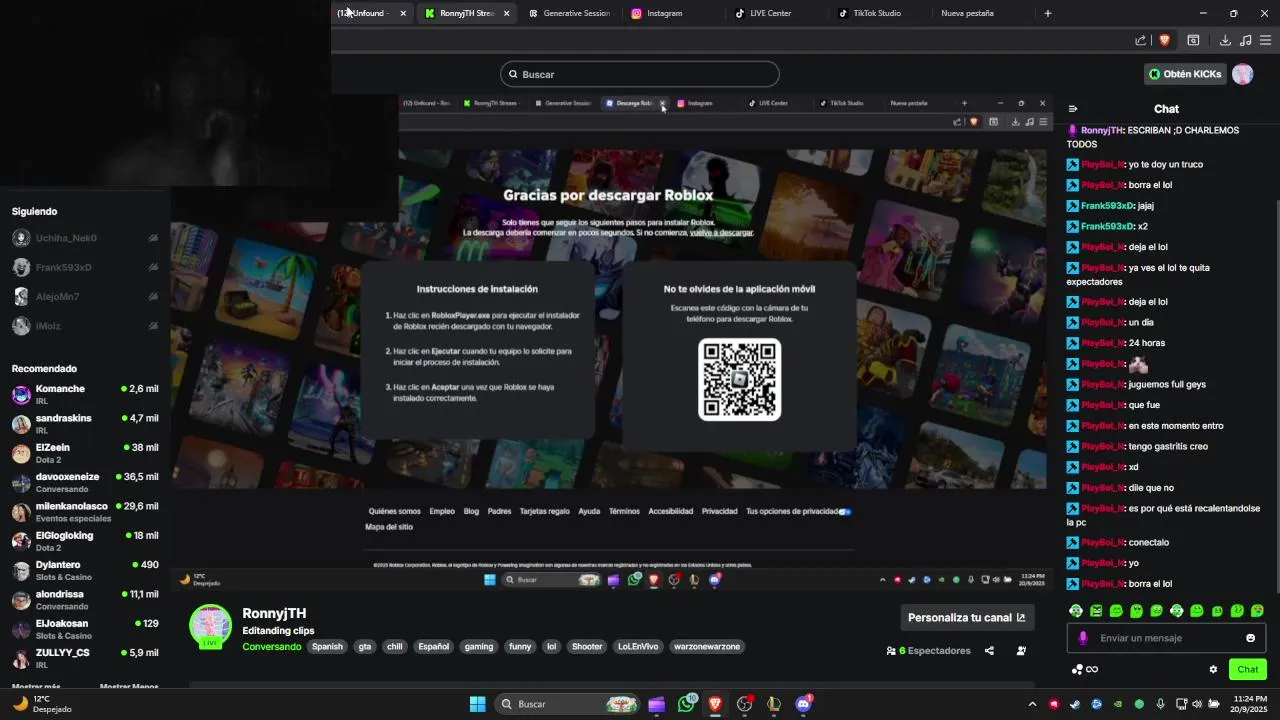Click Mostrar más in the recommended list

tap(36, 687)
